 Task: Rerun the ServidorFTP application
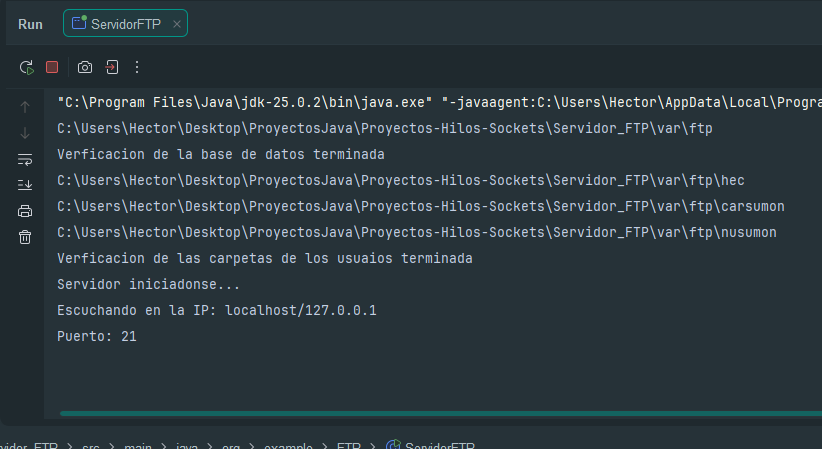click(26, 67)
